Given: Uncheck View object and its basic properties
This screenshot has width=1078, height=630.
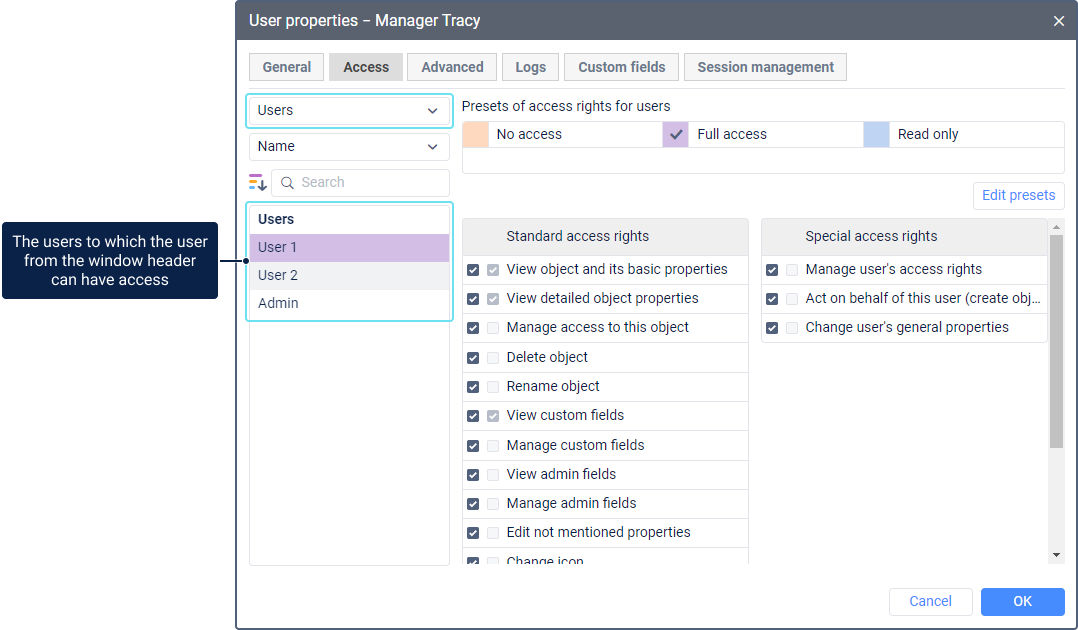Looking at the screenshot, I should [x=473, y=270].
